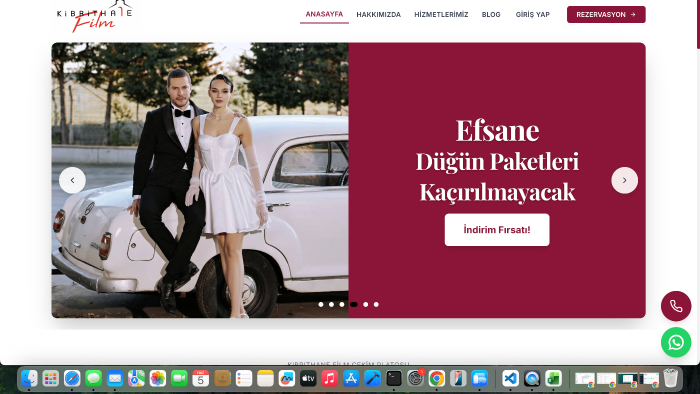The image size is (700, 394).
Task: Select the second carousel pagination dot
Action: click(331, 304)
